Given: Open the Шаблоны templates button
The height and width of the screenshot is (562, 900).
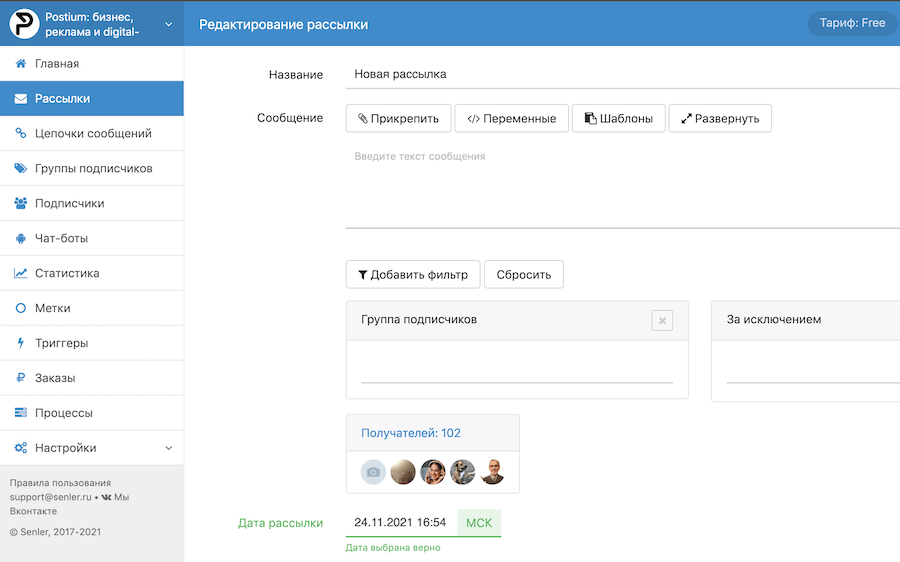Looking at the screenshot, I should click(x=618, y=118).
